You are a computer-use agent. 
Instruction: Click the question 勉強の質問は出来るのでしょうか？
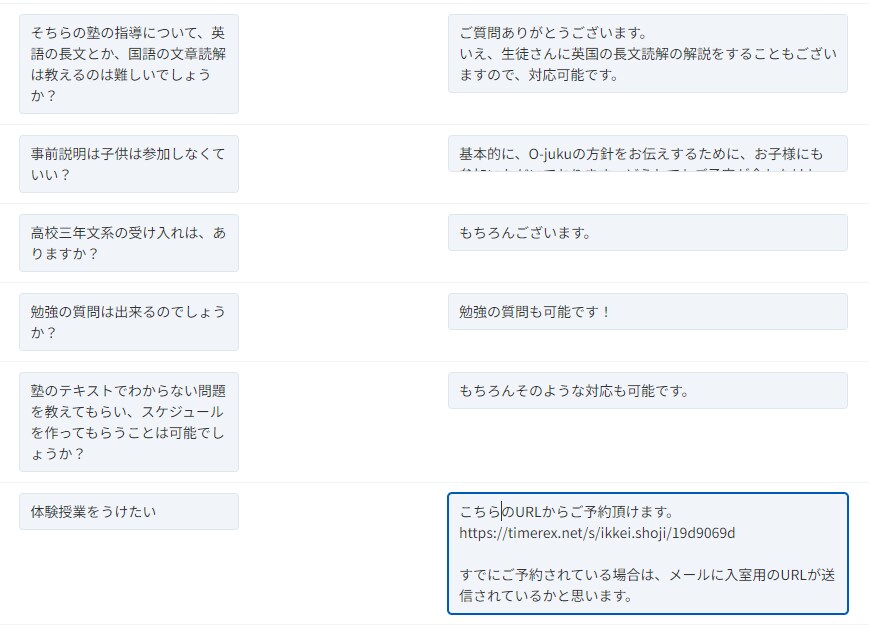[129, 322]
